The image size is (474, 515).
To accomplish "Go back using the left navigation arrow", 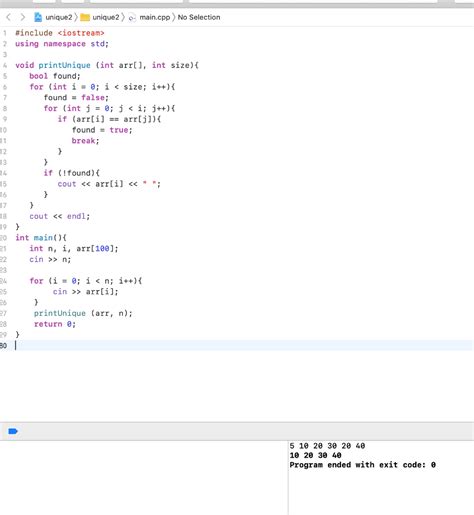I will tap(9, 17).
